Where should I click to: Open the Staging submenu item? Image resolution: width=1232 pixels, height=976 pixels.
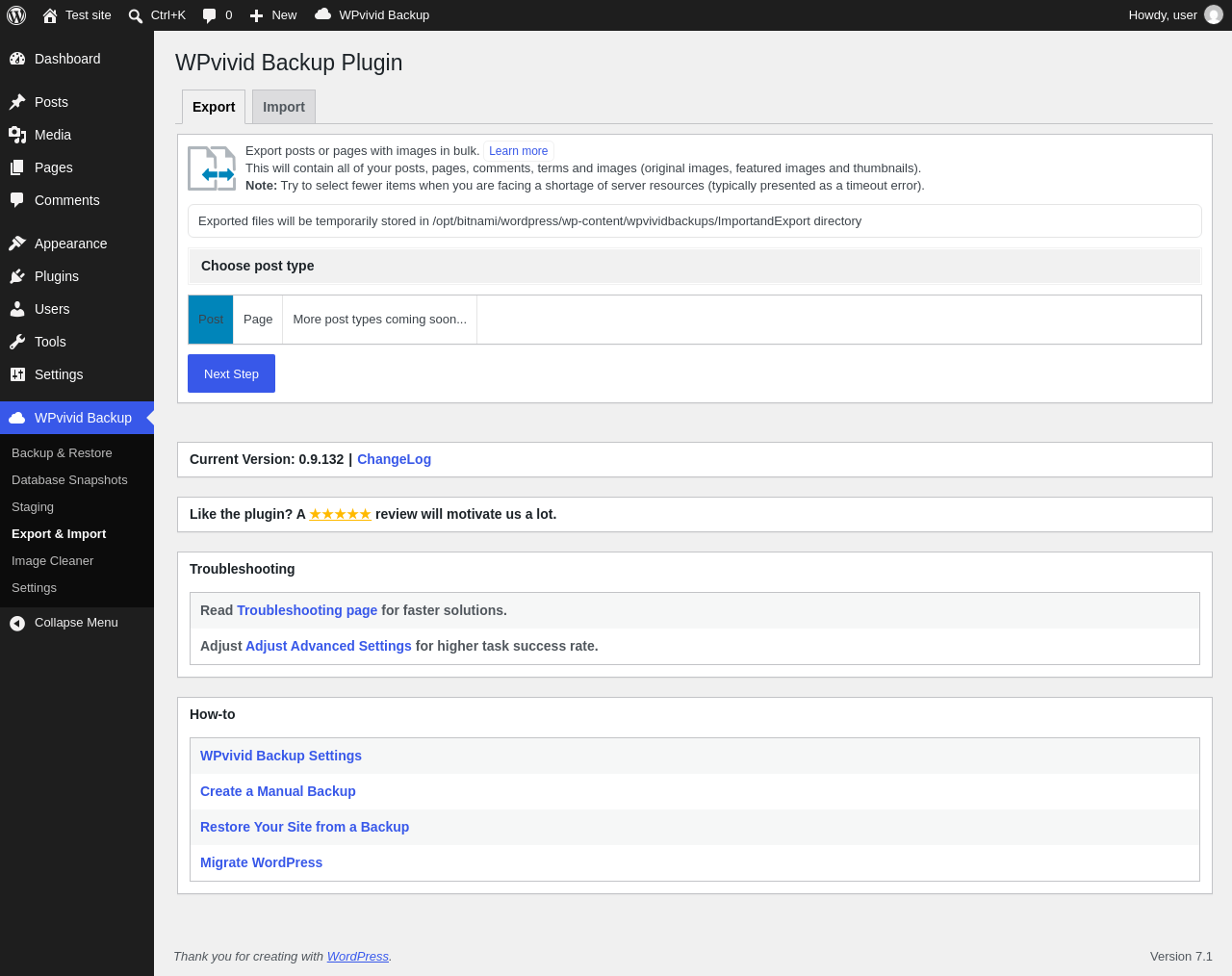tap(33, 507)
